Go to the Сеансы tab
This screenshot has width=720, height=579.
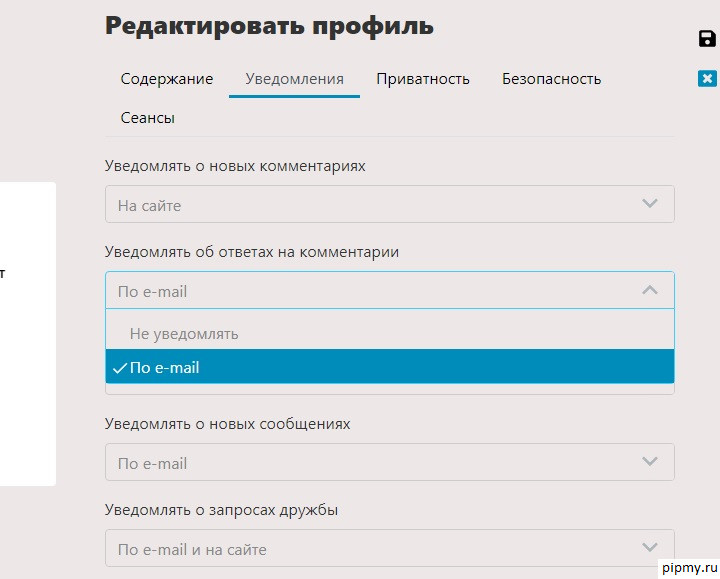pyautogui.click(x=147, y=118)
